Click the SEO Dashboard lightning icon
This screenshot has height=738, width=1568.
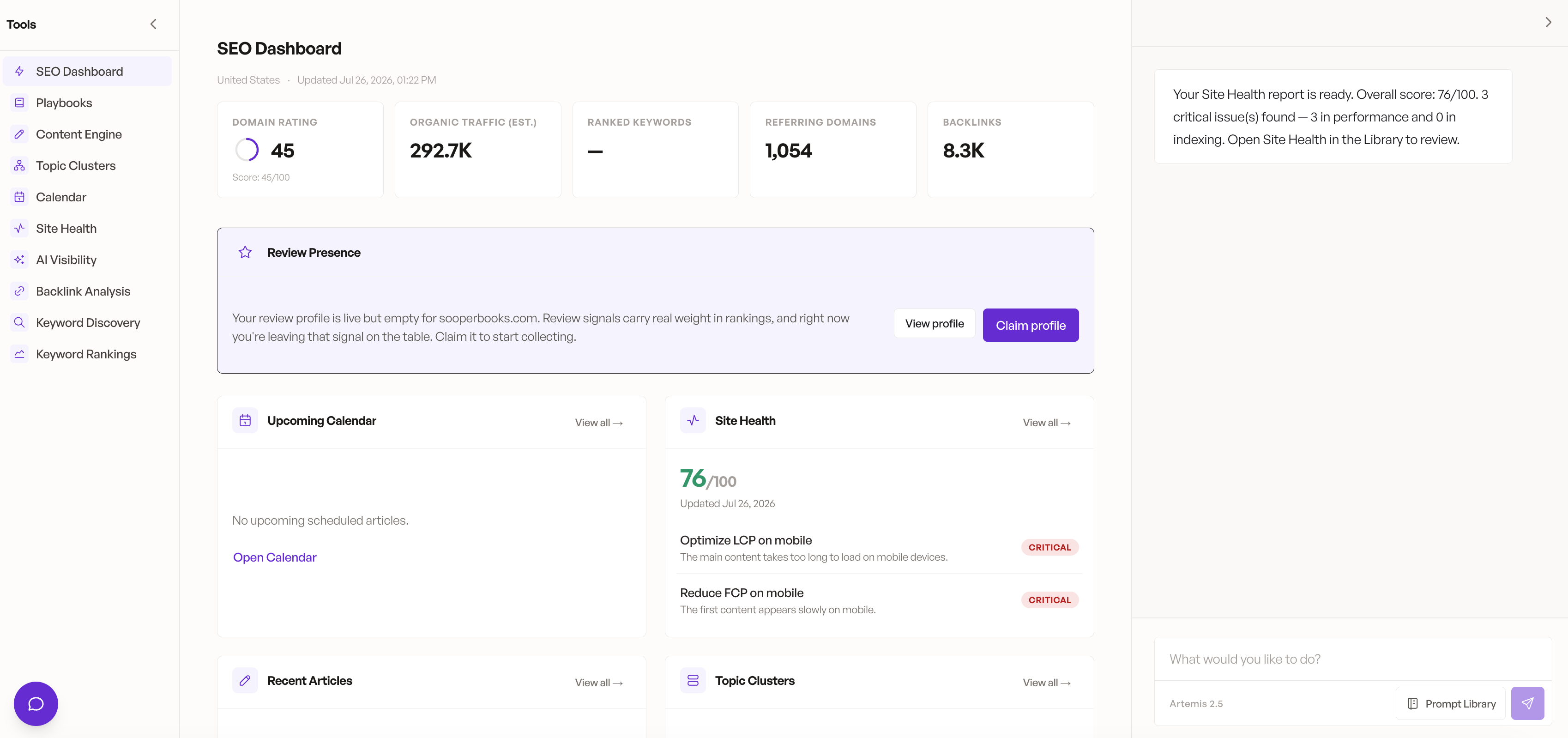19,71
